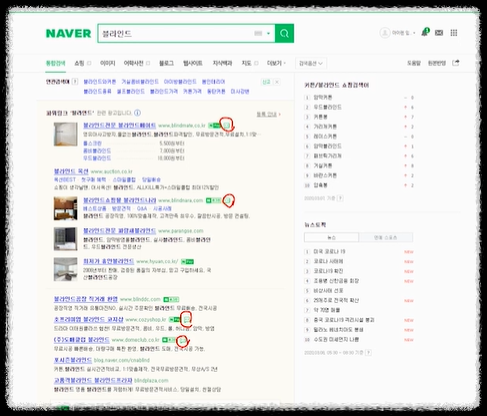The width and height of the screenshot is (487, 416).
Task: Open talk chat icon for www.cozyshop.kr
Action: coord(186,319)
